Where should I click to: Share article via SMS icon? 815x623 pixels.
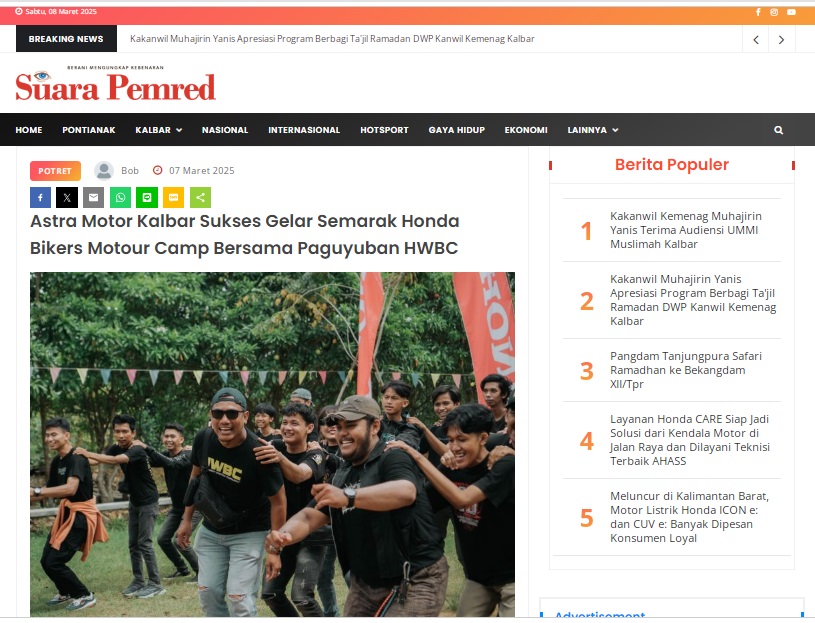174,197
